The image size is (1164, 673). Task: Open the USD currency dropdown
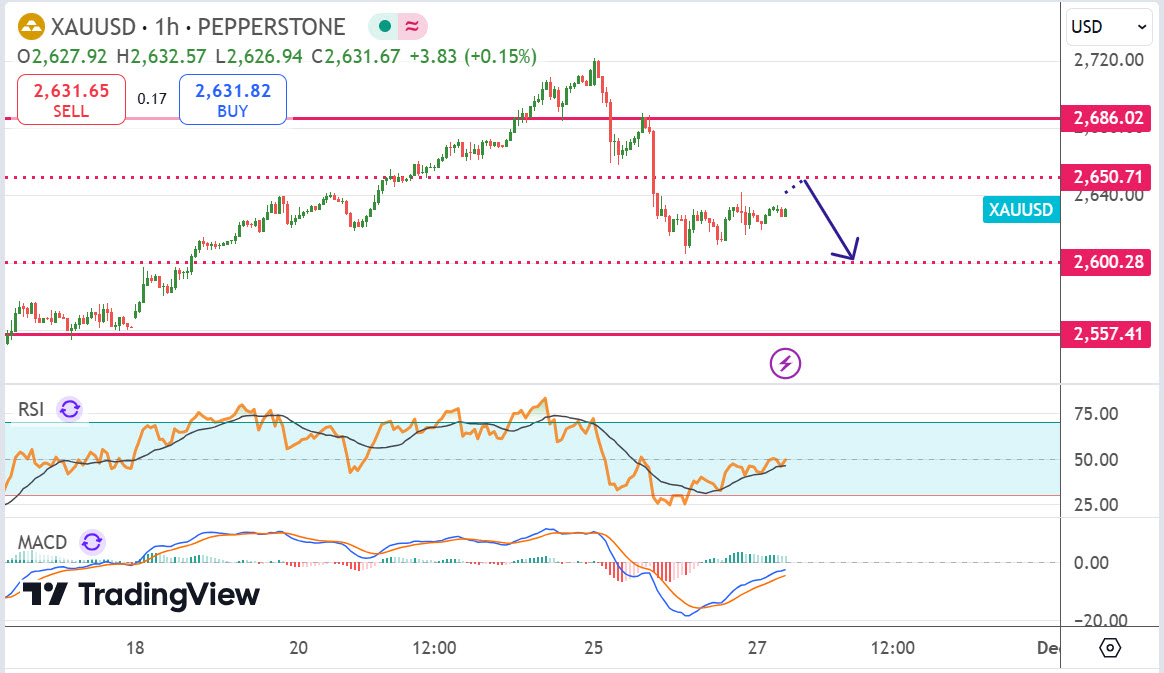pyautogui.click(x=1109, y=27)
